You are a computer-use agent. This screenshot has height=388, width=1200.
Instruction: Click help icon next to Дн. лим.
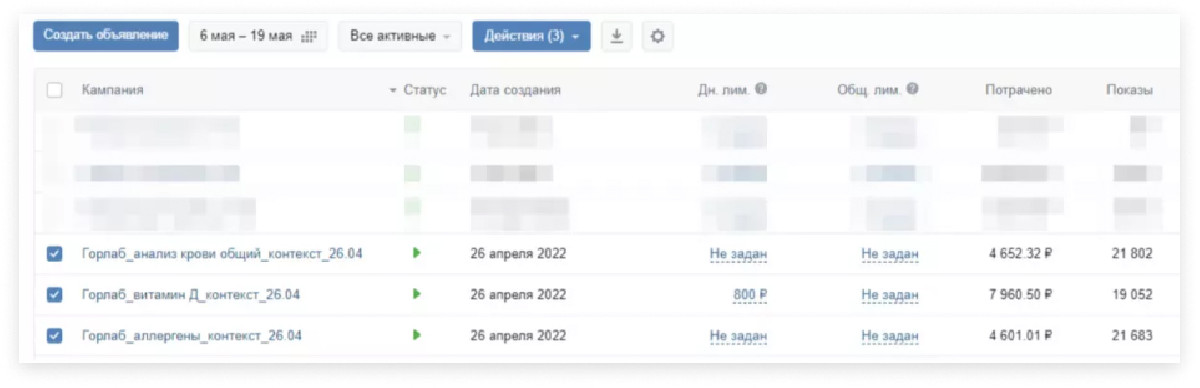pyautogui.click(x=761, y=89)
